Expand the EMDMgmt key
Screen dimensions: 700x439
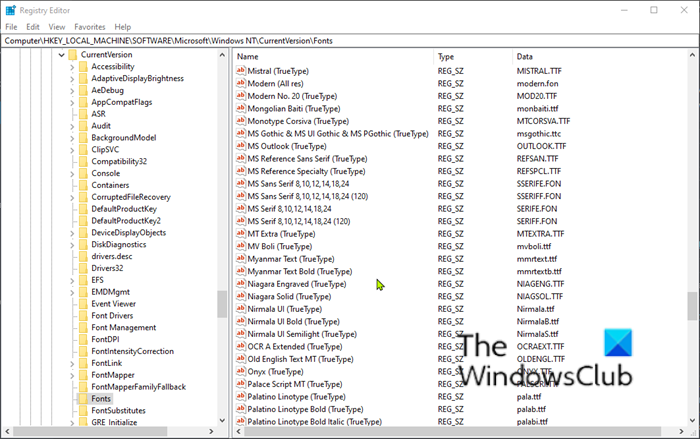(72, 292)
